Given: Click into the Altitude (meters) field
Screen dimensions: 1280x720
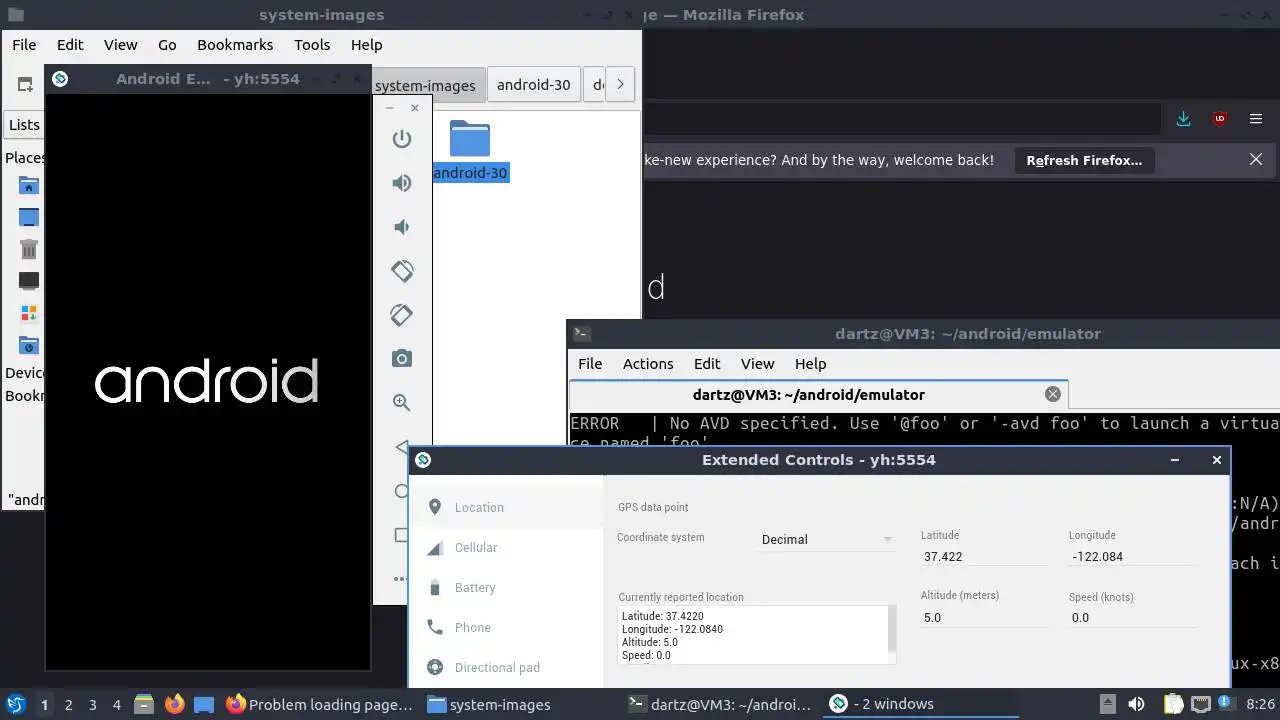Looking at the screenshot, I should [984, 617].
